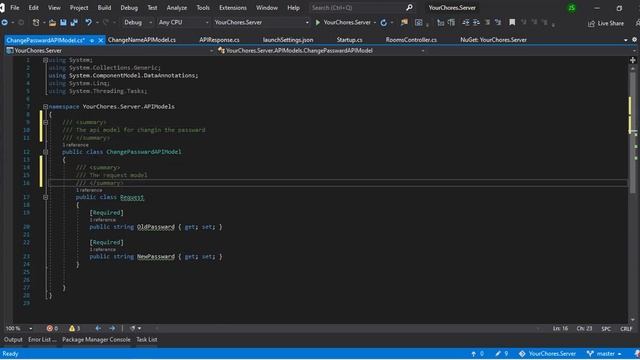Click the YourChores.Server repository in status bar
The image size is (640, 360).
tap(547, 353)
